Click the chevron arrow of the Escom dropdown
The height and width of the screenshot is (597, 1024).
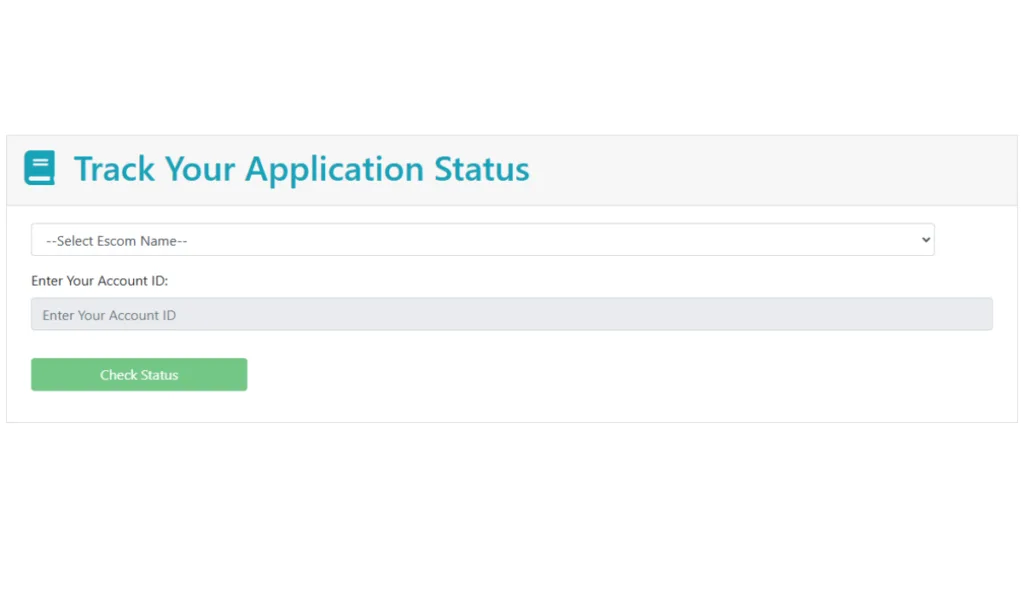pos(925,240)
